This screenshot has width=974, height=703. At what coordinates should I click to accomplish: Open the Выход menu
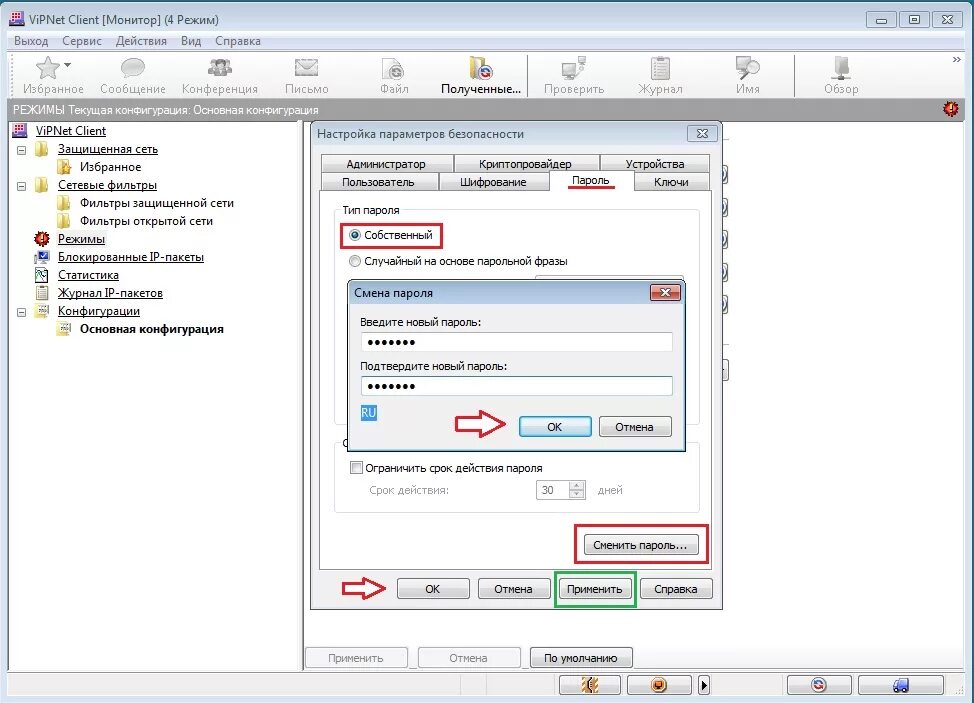[x=31, y=41]
